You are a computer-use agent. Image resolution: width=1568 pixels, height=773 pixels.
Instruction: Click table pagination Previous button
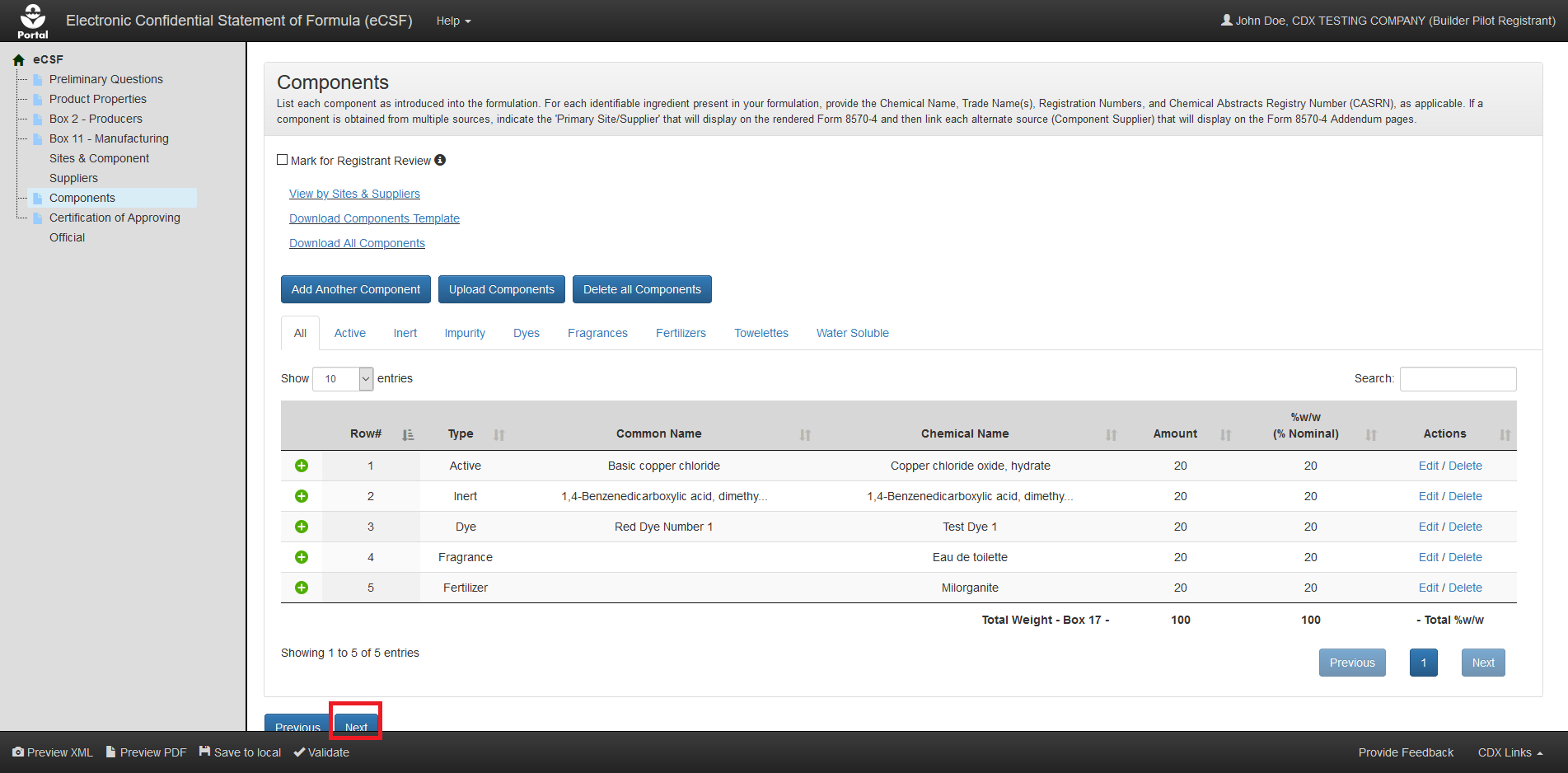1352,663
